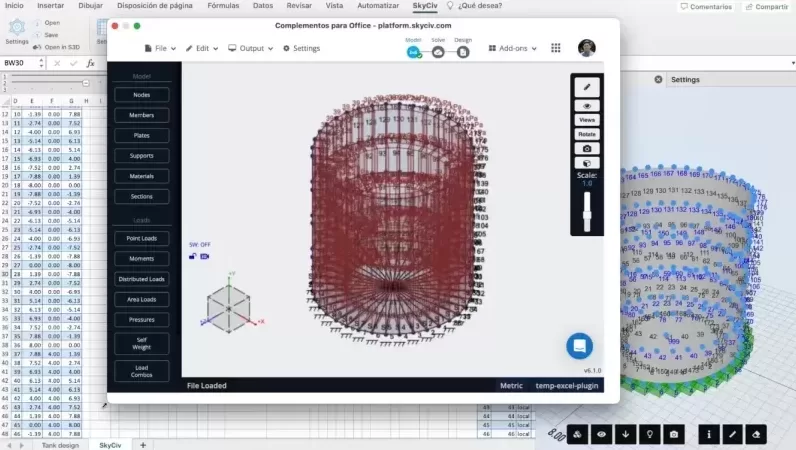
Task: Open the Automatizar ribbon tab in Excel
Action: click(x=378, y=6)
